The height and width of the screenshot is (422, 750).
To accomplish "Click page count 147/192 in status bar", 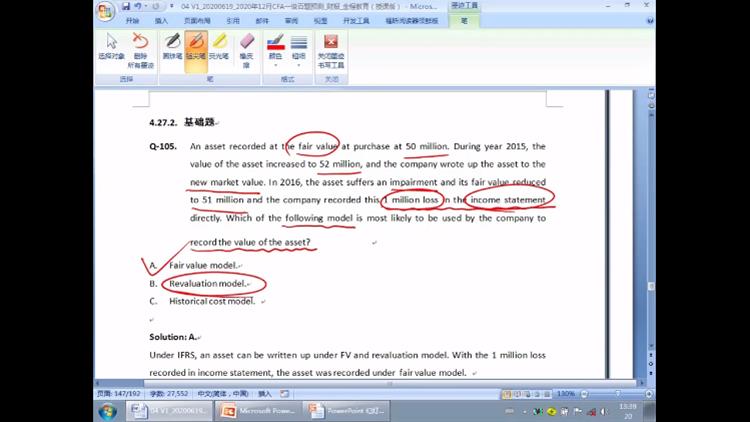I will click(119, 394).
